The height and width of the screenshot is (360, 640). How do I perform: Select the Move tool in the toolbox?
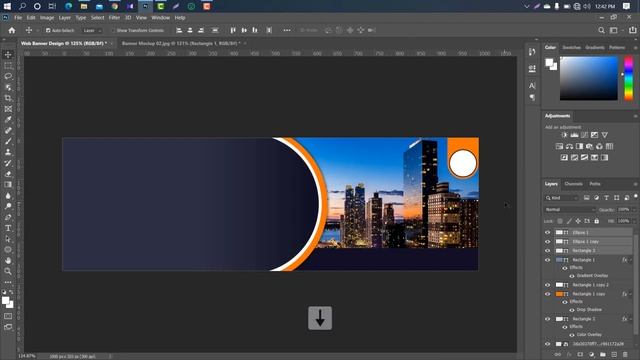(8, 55)
